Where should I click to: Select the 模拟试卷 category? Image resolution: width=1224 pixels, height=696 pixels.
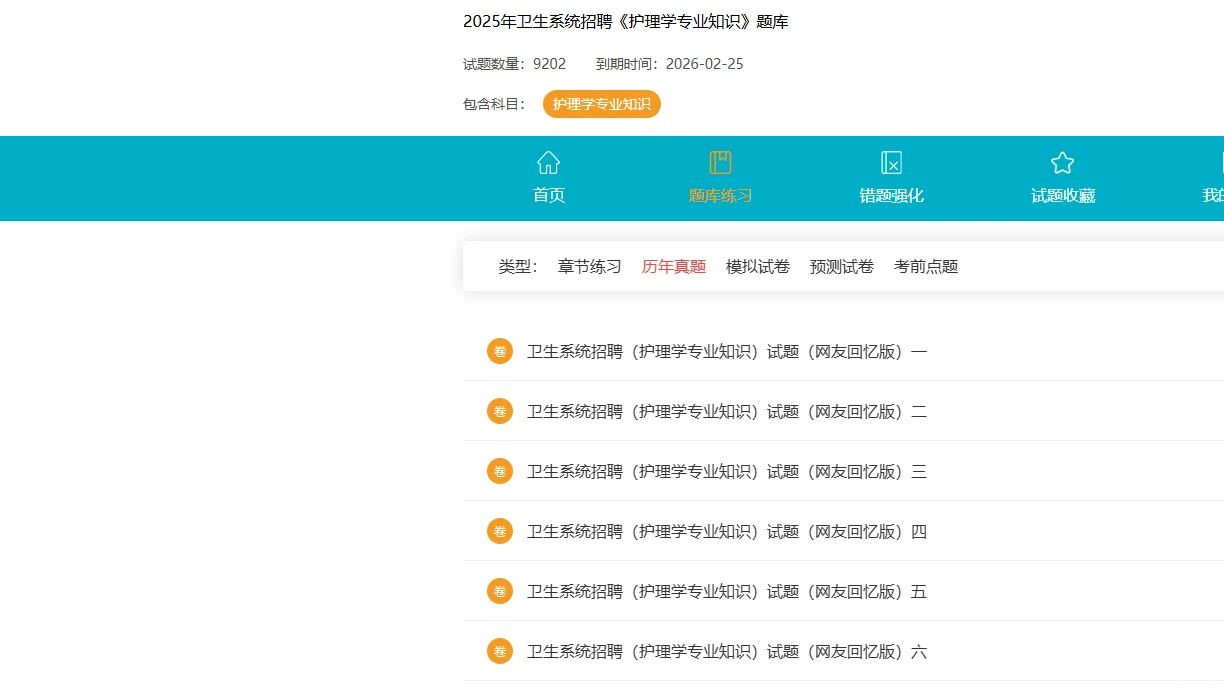(x=757, y=266)
